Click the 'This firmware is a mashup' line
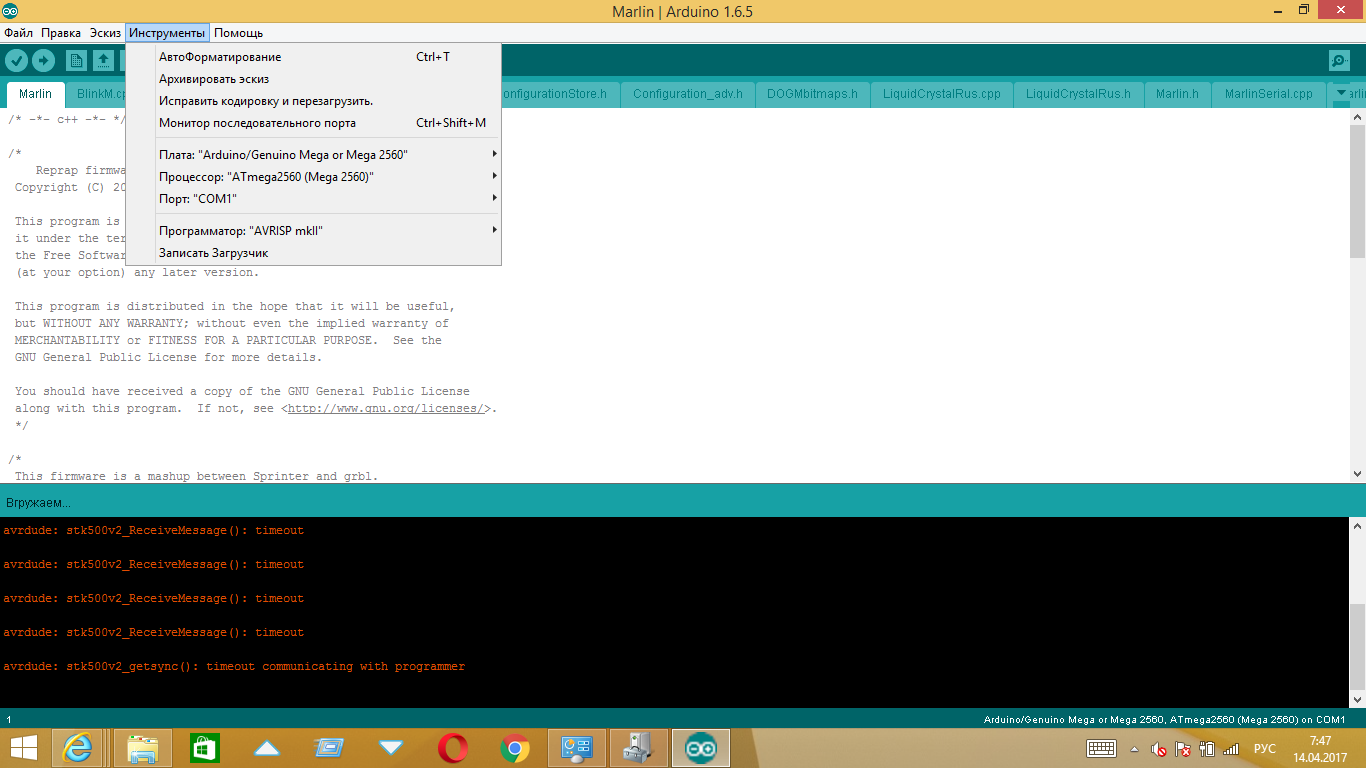Screen dimensions: 1366x768 click(197, 477)
